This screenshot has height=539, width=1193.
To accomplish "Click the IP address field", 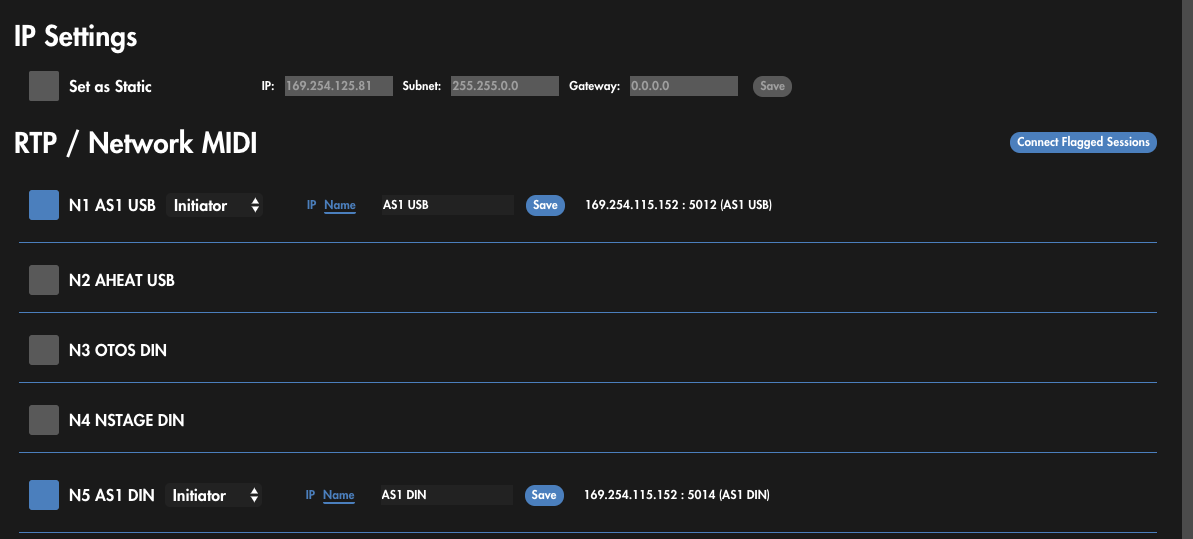I will tap(338, 86).
